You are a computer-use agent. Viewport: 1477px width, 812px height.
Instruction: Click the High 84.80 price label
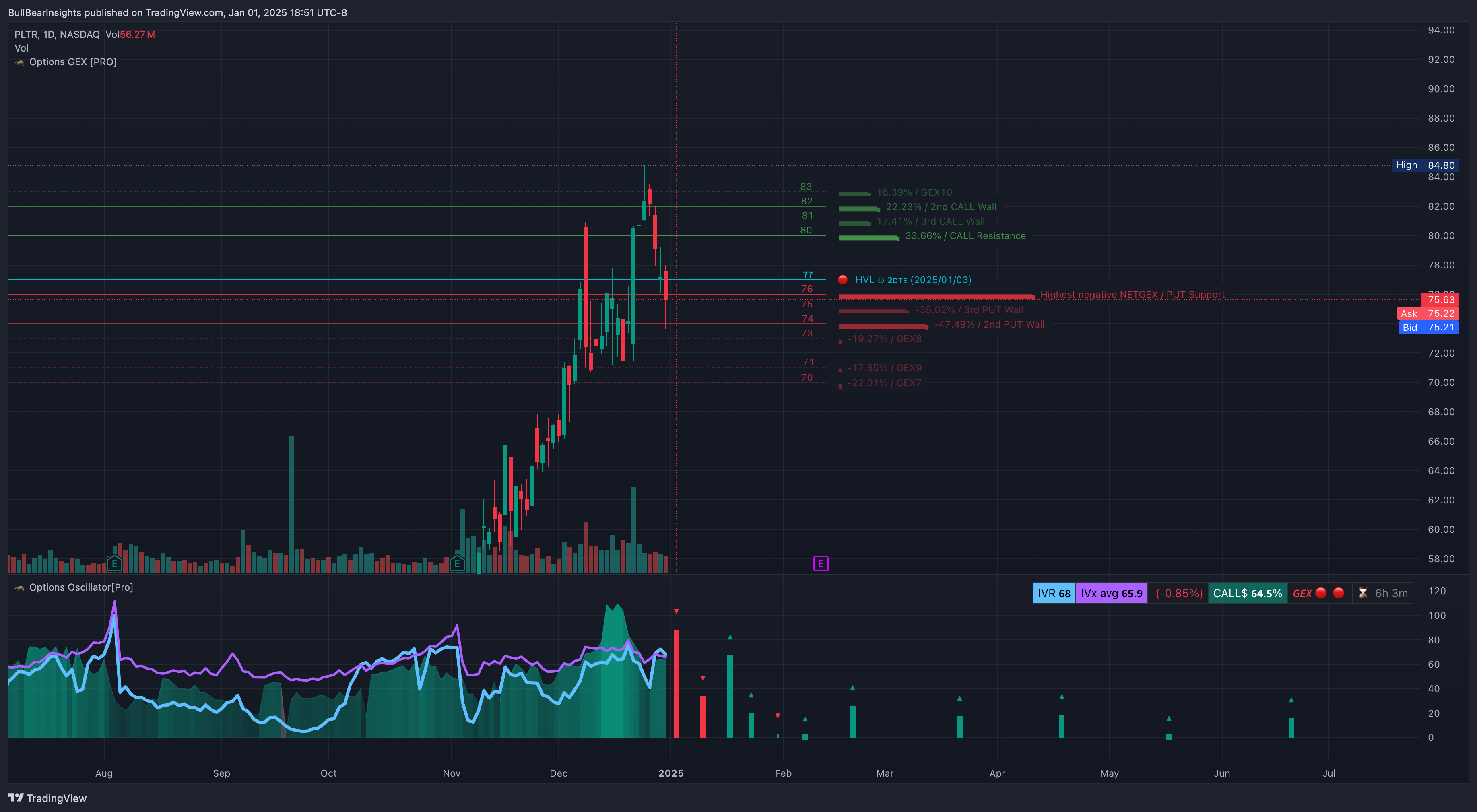point(1425,165)
